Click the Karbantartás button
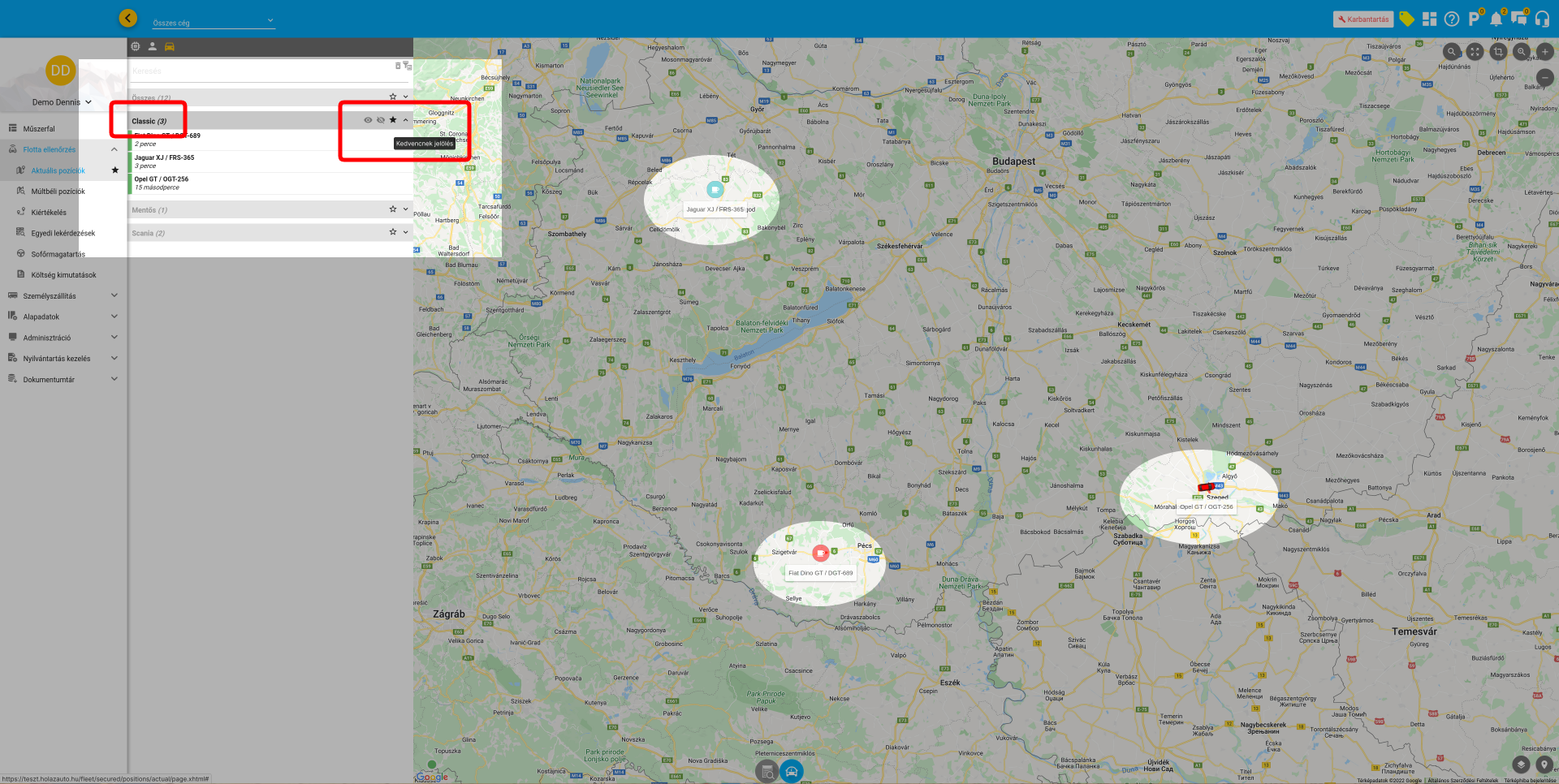1559x784 pixels. [x=1363, y=19]
